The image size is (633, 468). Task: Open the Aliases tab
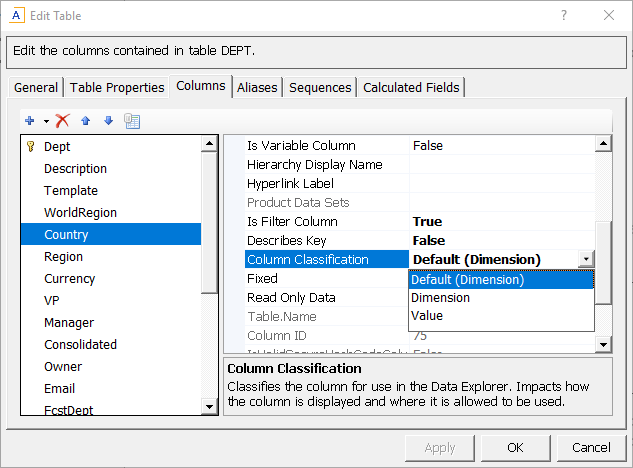pyautogui.click(x=257, y=88)
